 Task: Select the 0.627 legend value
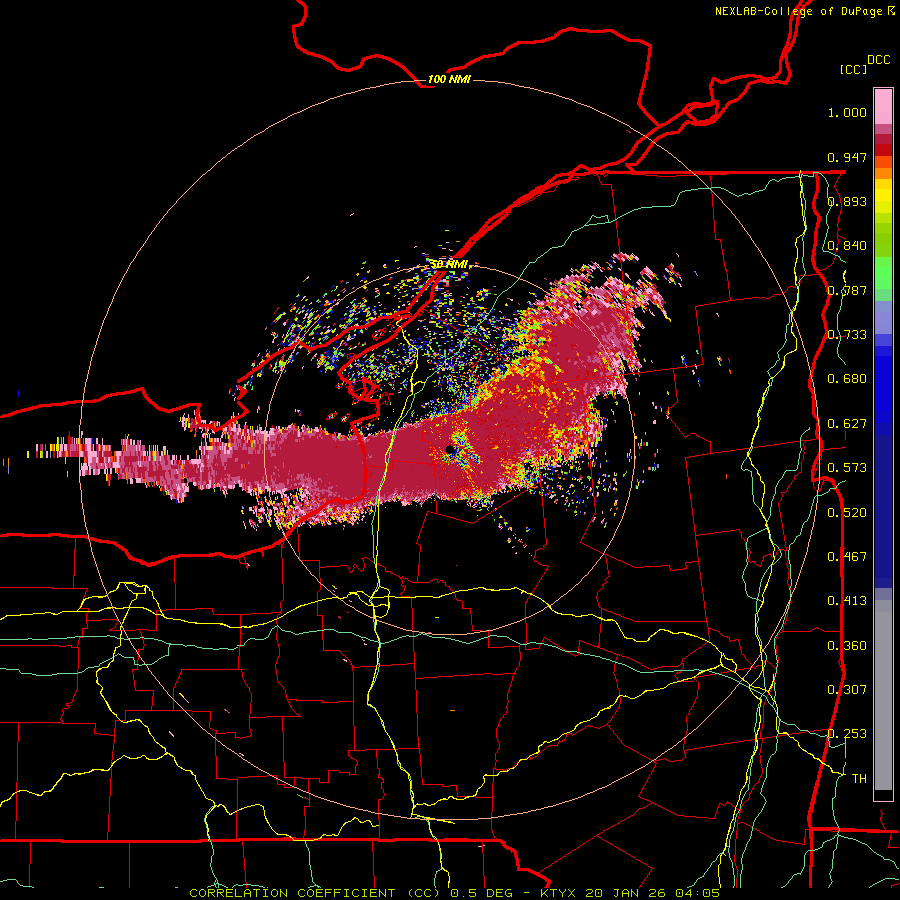[x=847, y=424]
